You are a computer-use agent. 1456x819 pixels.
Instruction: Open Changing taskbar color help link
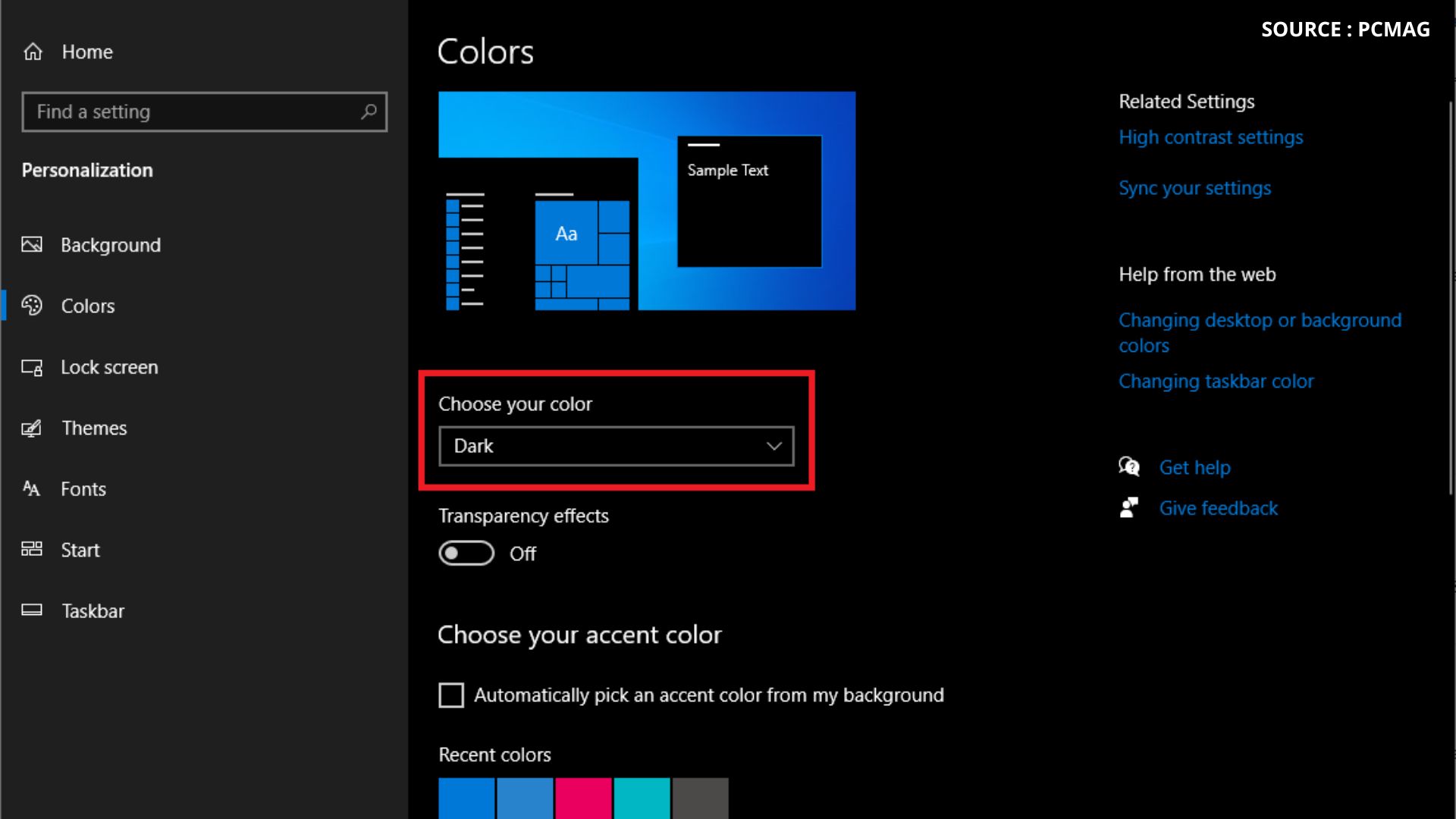1216,381
